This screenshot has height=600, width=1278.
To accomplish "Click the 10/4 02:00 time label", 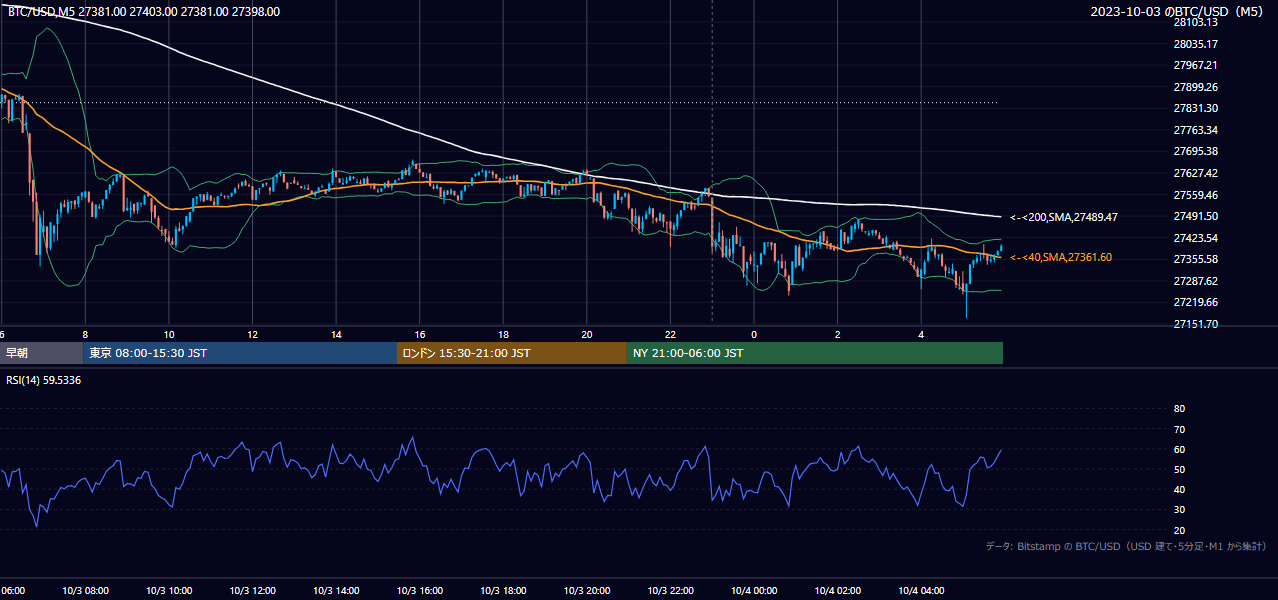I will click(837, 591).
